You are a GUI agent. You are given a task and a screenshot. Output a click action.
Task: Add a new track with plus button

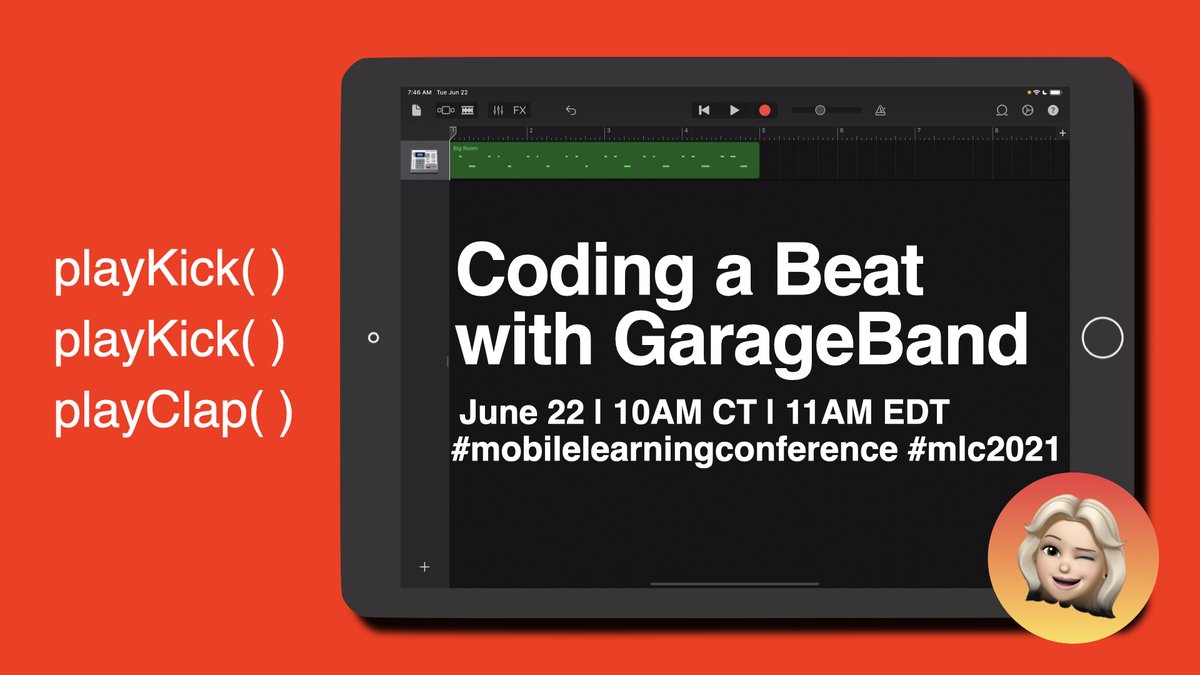click(424, 567)
